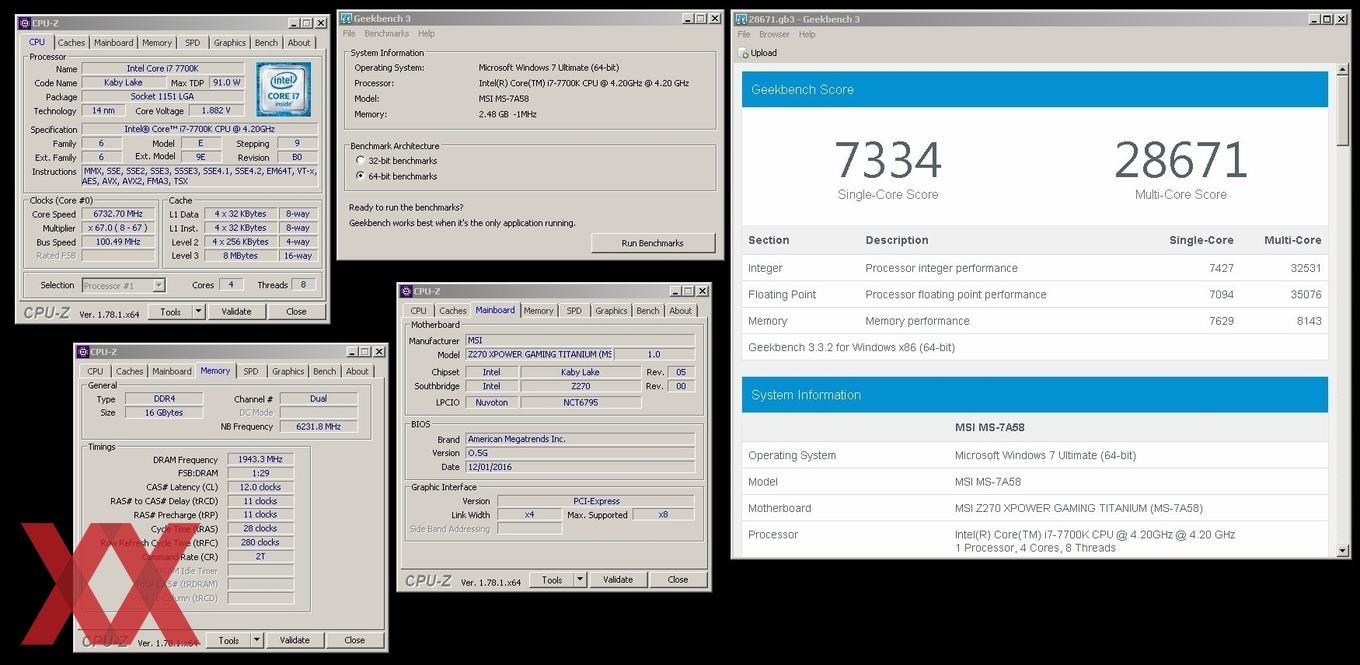Image resolution: width=1360 pixels, height=665 pixels.
Task: Click the Tools button in the CPU-Z CPU window
Action: (x=171, y=311)
